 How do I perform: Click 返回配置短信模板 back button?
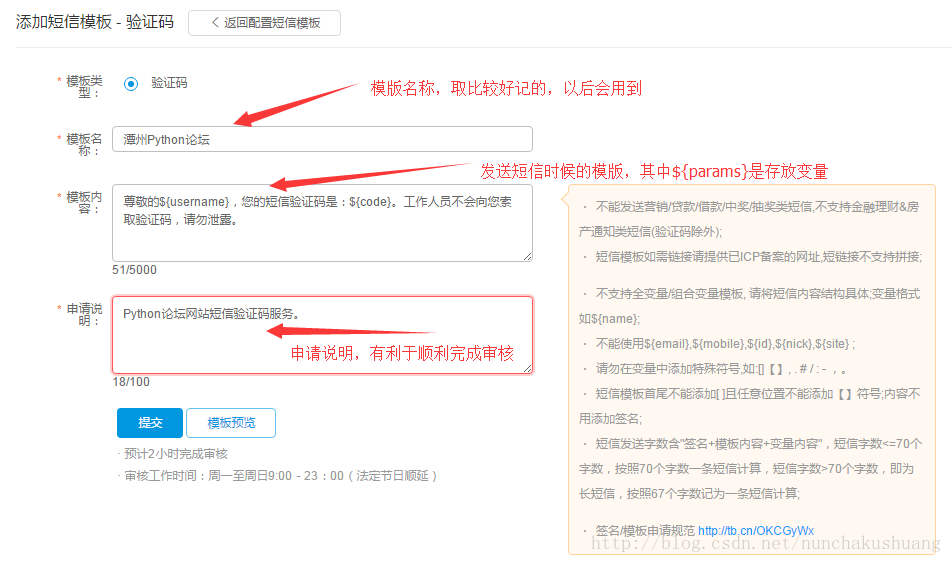264,23
